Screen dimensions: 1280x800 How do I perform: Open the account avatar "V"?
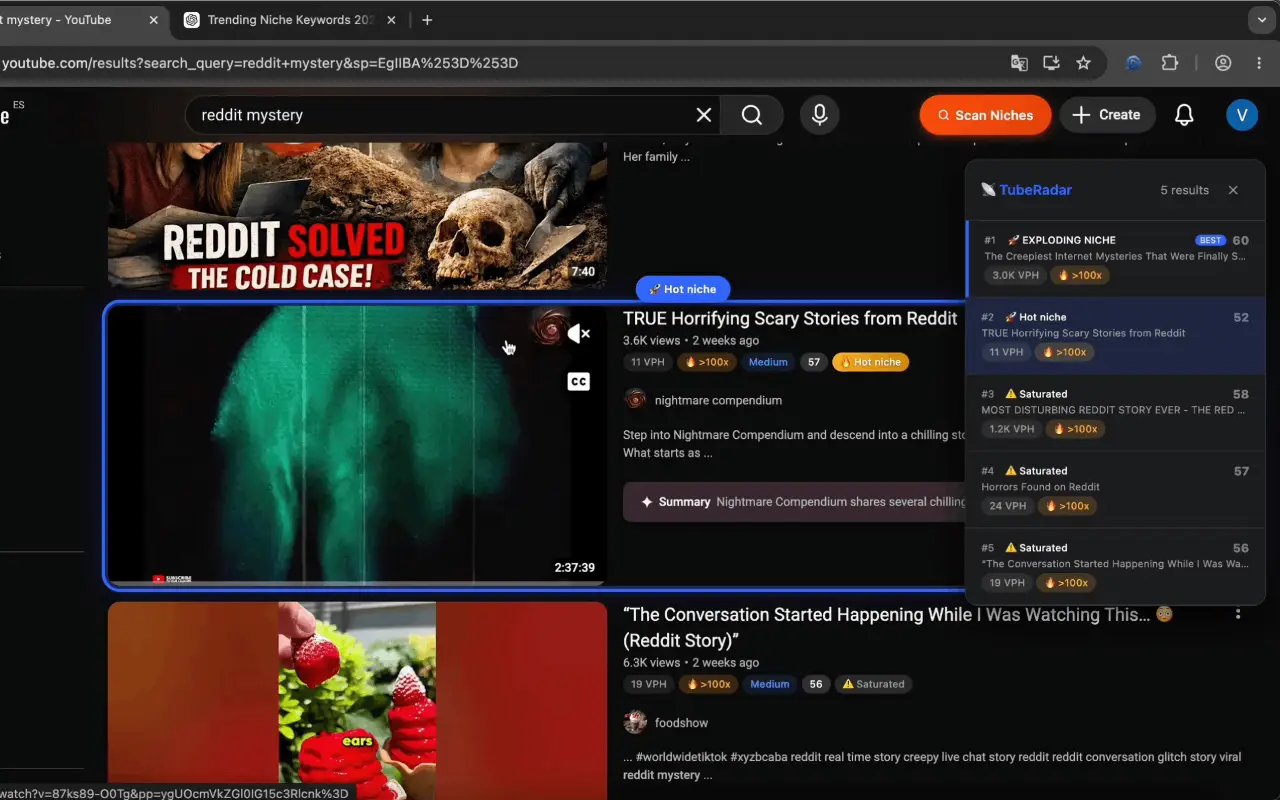point(1242,115)
